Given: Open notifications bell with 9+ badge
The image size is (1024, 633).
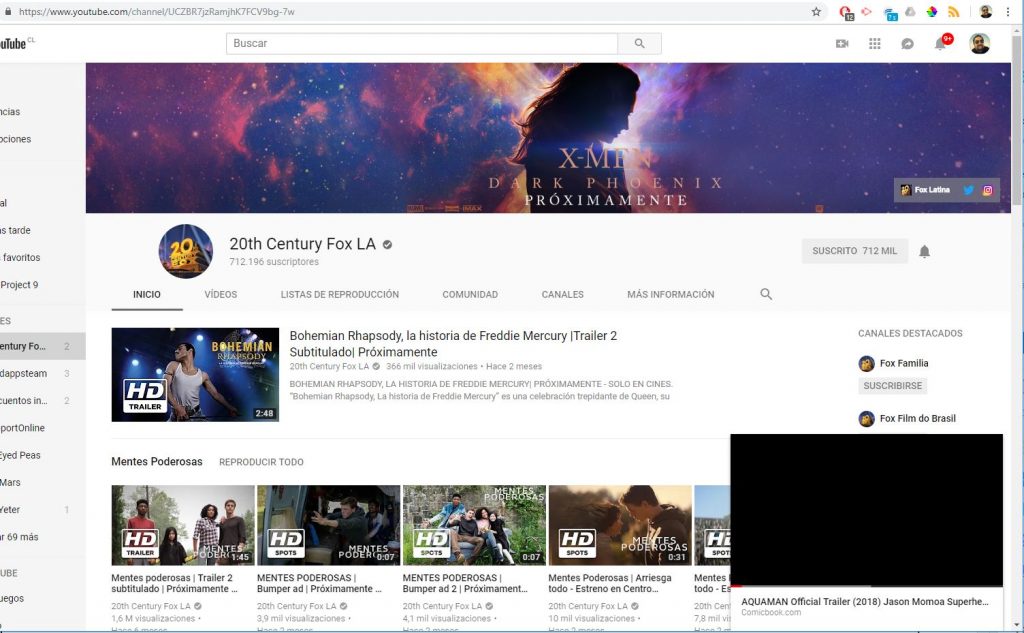Looking at the screenshot, I should coord(941,43).
